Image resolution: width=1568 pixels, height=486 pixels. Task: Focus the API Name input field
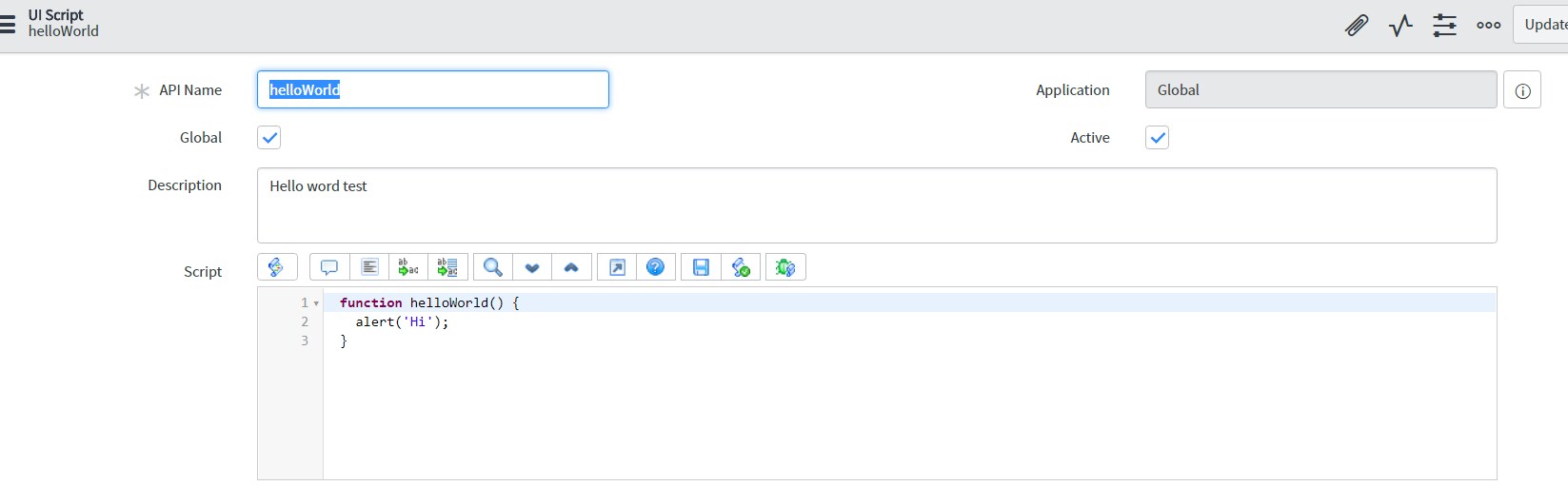[x=433, y=89]
